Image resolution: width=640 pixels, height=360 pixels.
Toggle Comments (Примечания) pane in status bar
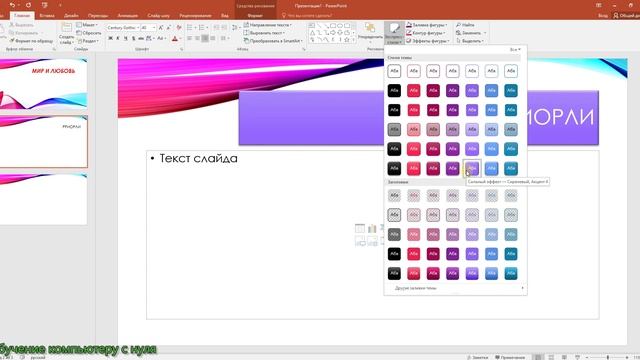(510, 357)
